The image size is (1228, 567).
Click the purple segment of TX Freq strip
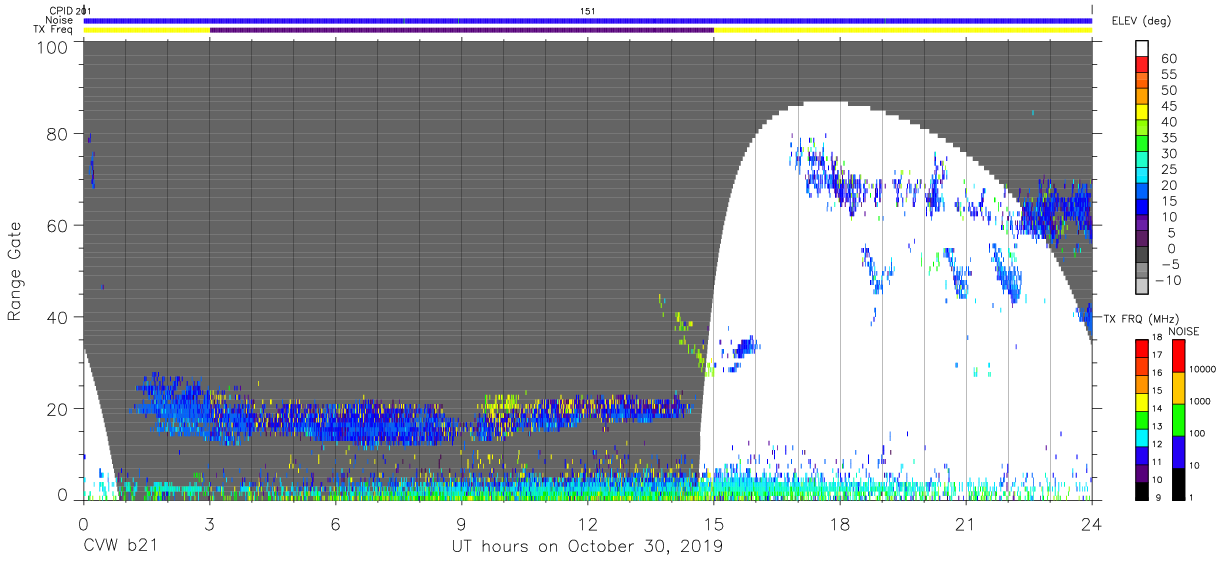[x=462, y=30]
